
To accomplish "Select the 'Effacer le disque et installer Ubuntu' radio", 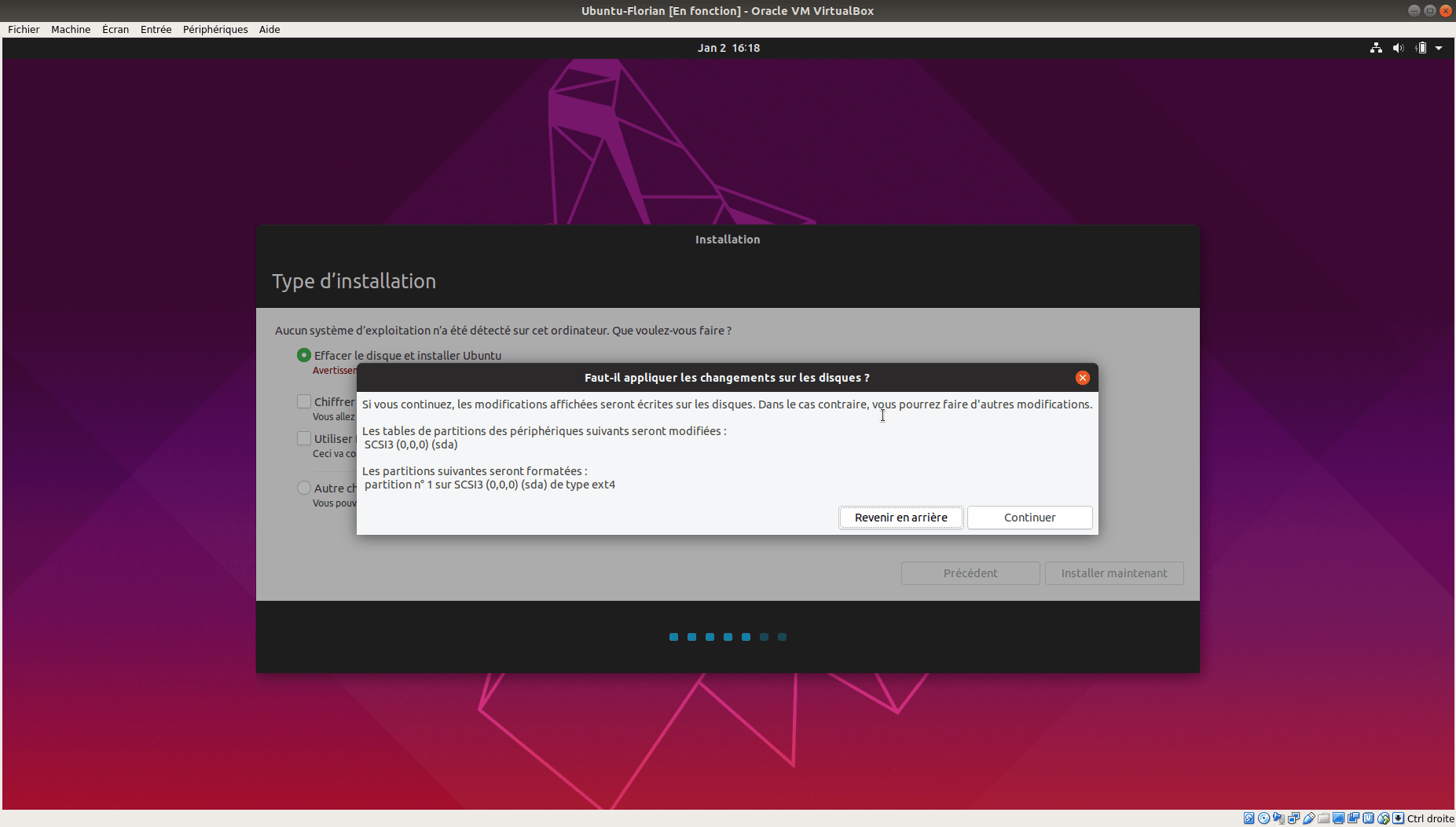I will 304,355.
